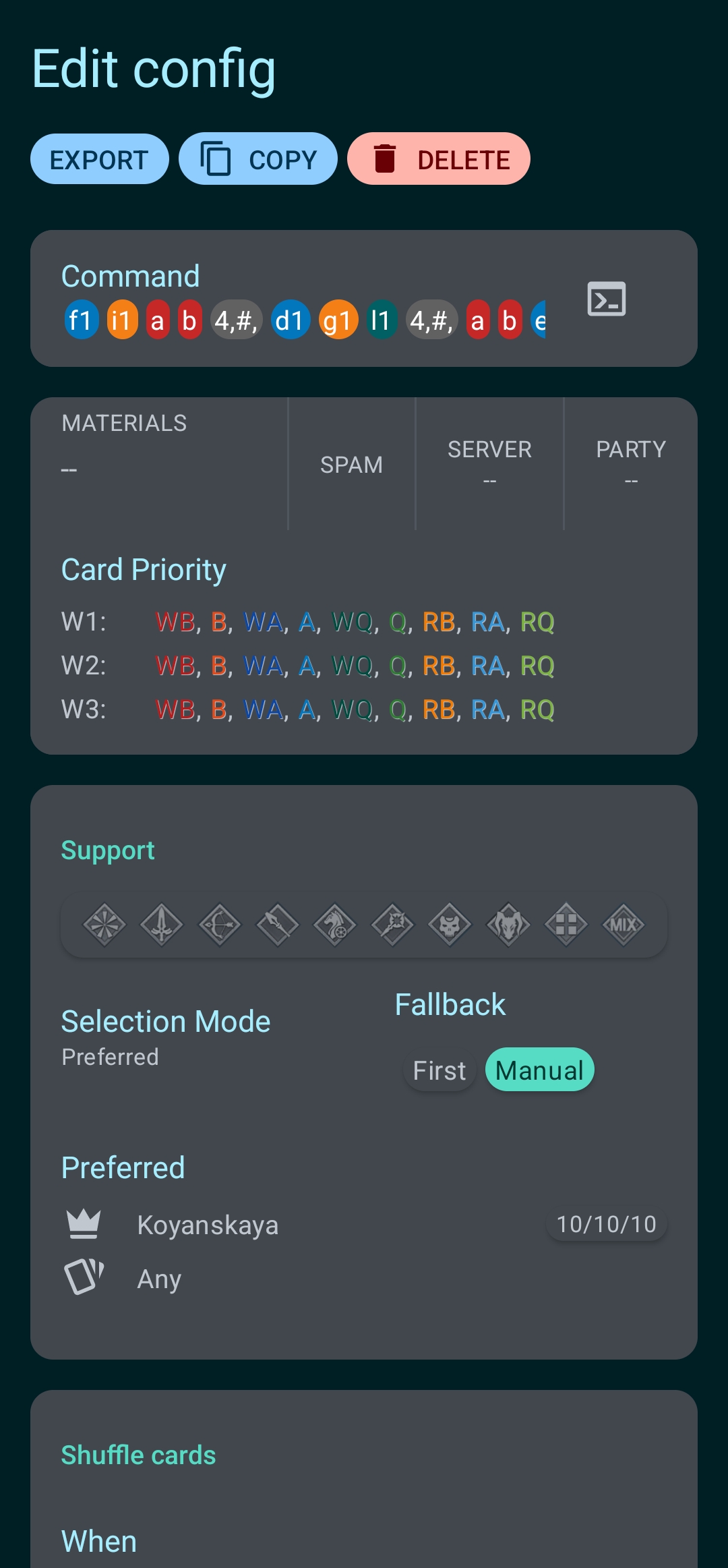Image resolution: width=728 pixels, height=1568 pixels.
Task: Select the All classes diamond icon
Action: (104, 925)
